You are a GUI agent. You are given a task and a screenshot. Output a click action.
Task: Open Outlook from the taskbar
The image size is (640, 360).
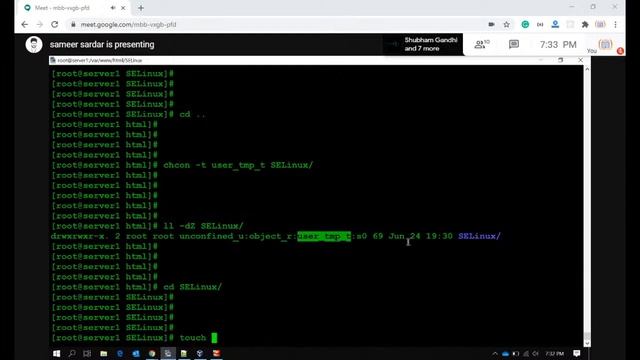(x=136, y=353)
